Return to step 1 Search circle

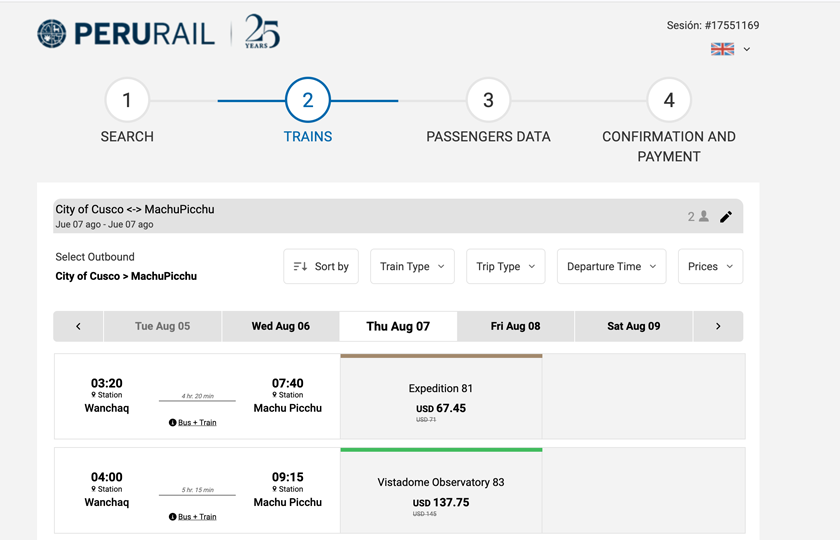click(127, 100)
